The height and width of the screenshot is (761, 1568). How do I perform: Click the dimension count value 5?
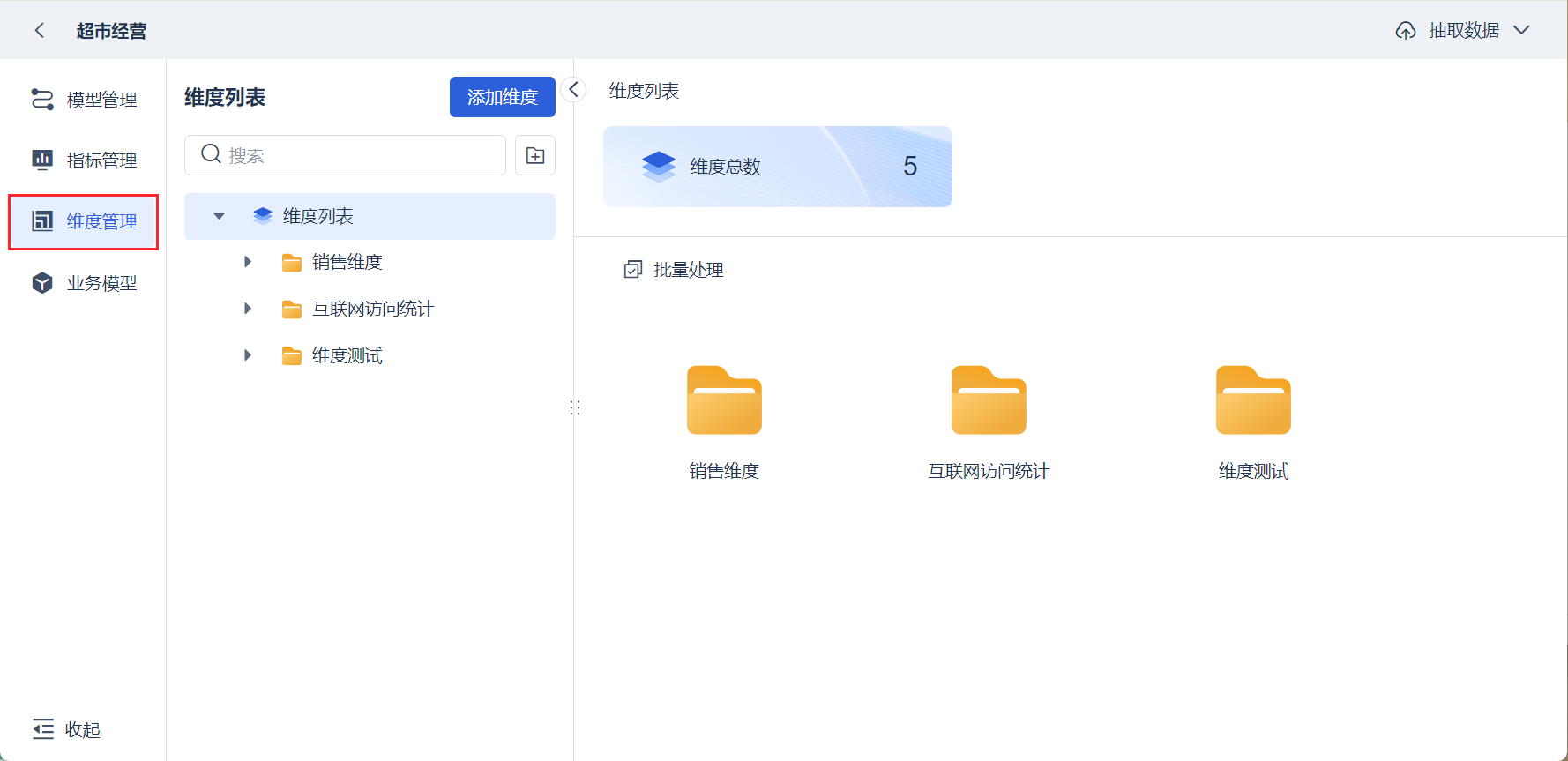click(910, 166)
